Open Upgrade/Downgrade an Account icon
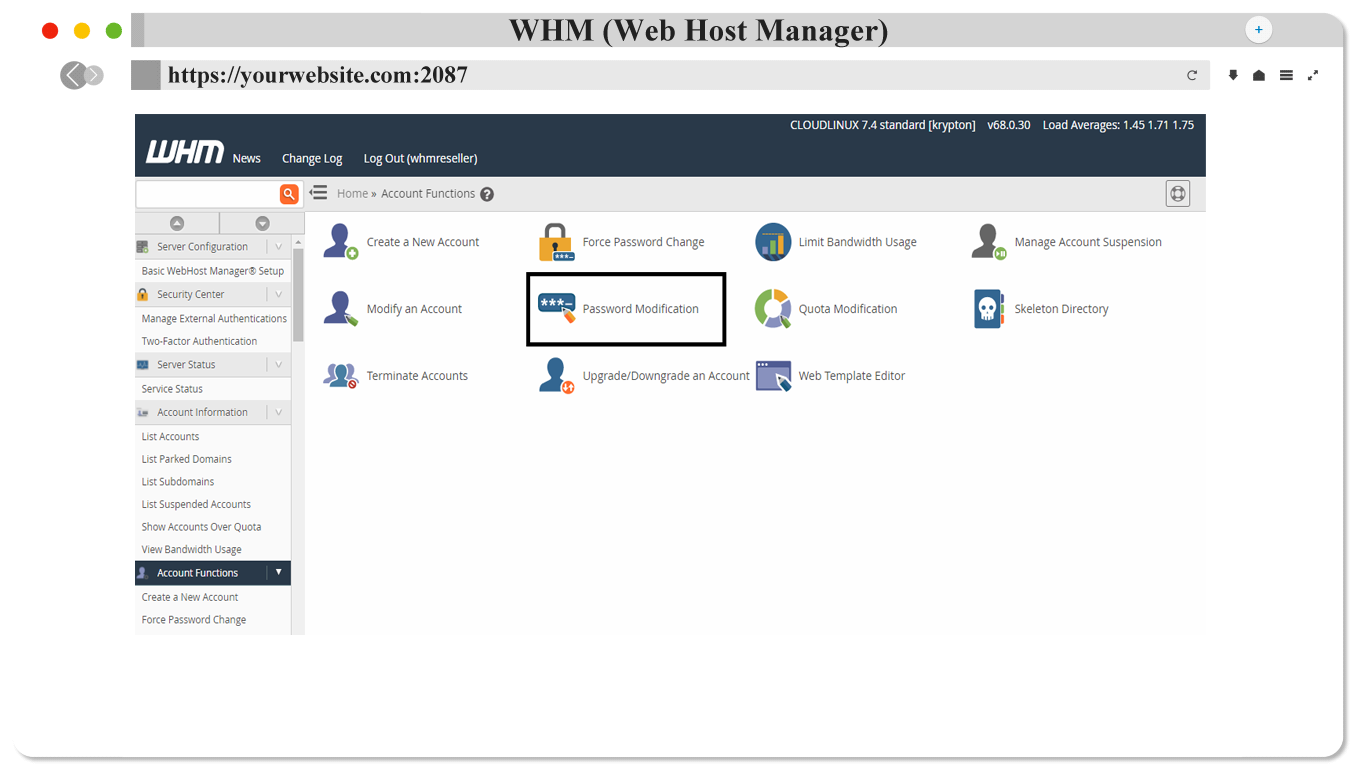The height and width of the screenshot is (769, 1362). (557, 376)
